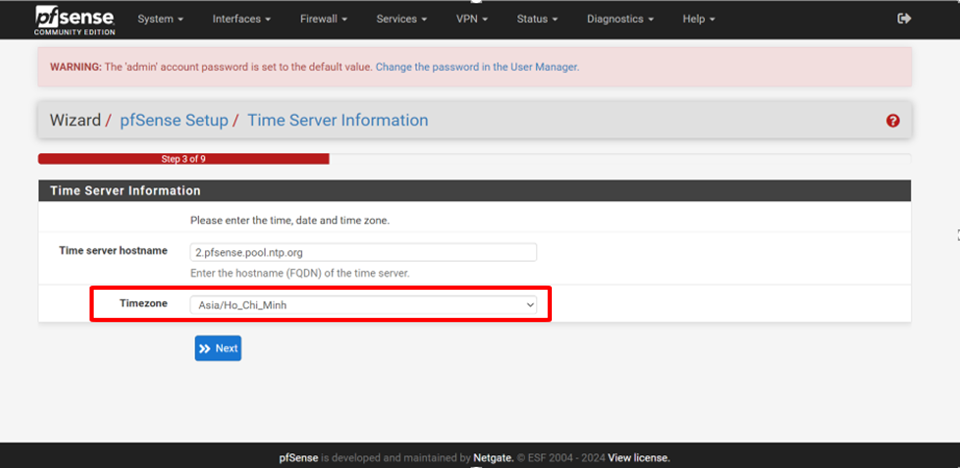Open the Help menu
This screenshot has height=468, width=960.
pos(698,19)
